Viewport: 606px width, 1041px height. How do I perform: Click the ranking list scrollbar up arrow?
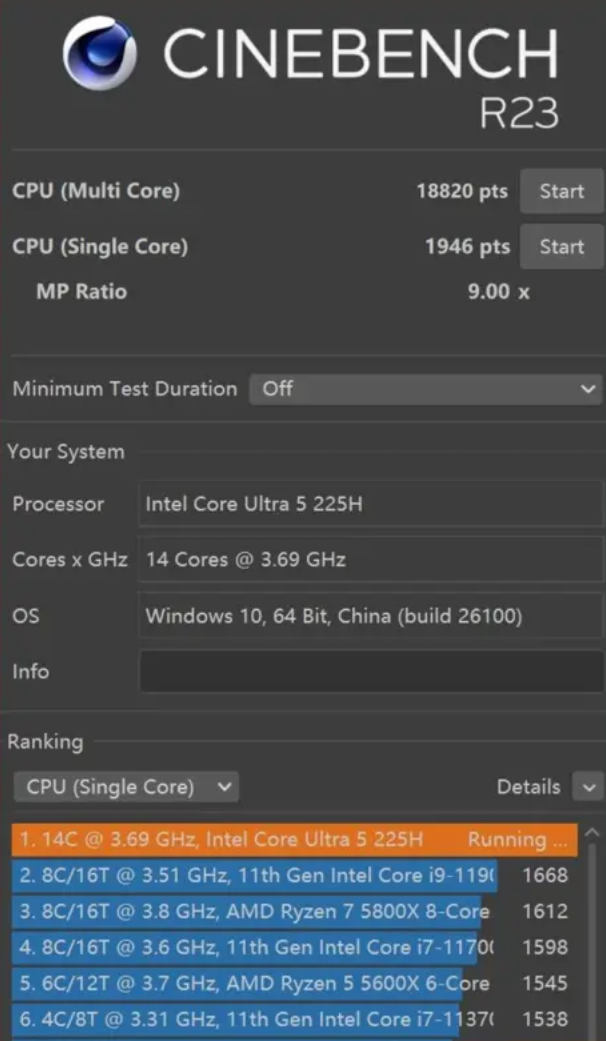coord(592,832)
